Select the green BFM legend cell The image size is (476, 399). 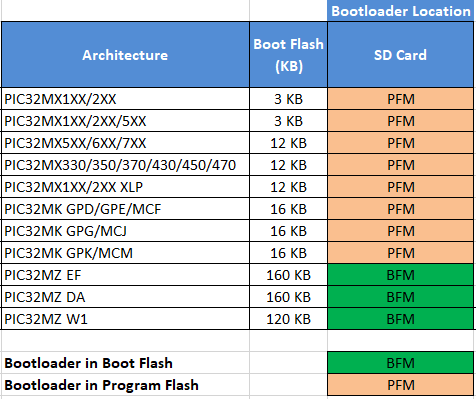click(x=400, y=363)
